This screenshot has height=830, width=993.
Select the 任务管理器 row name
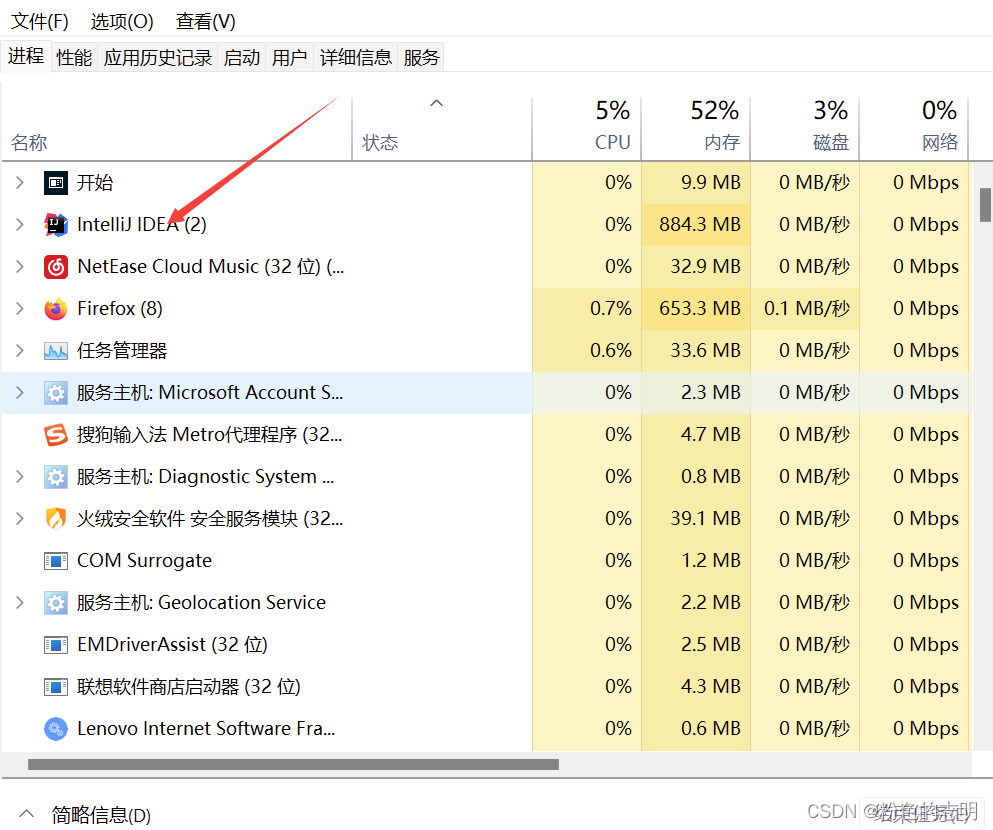point(122,351)
